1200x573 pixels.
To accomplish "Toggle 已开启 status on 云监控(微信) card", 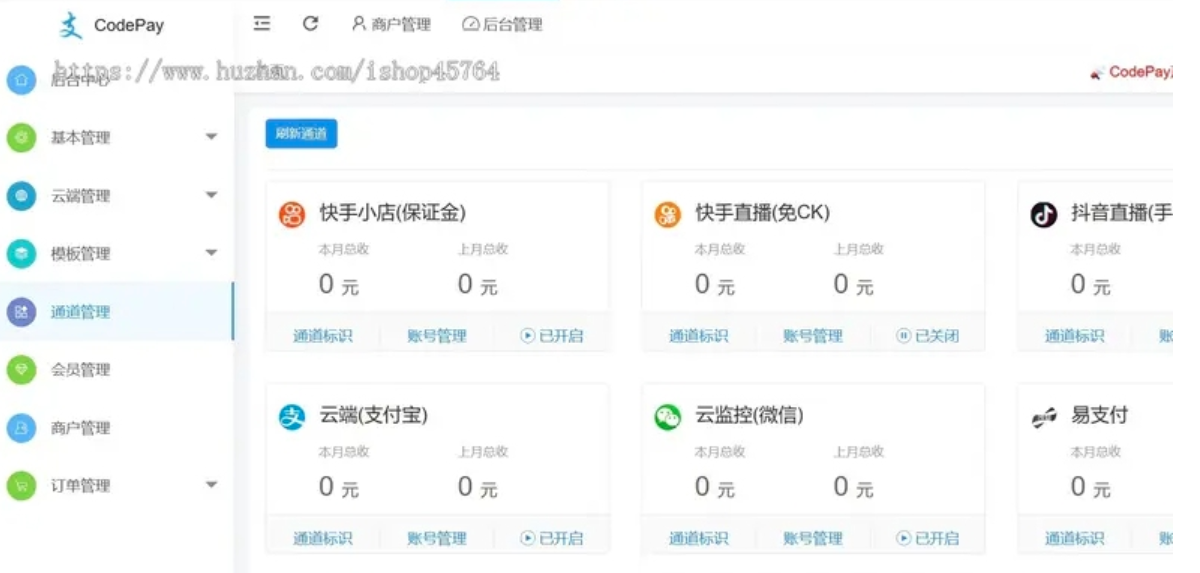I will [928, 538].
